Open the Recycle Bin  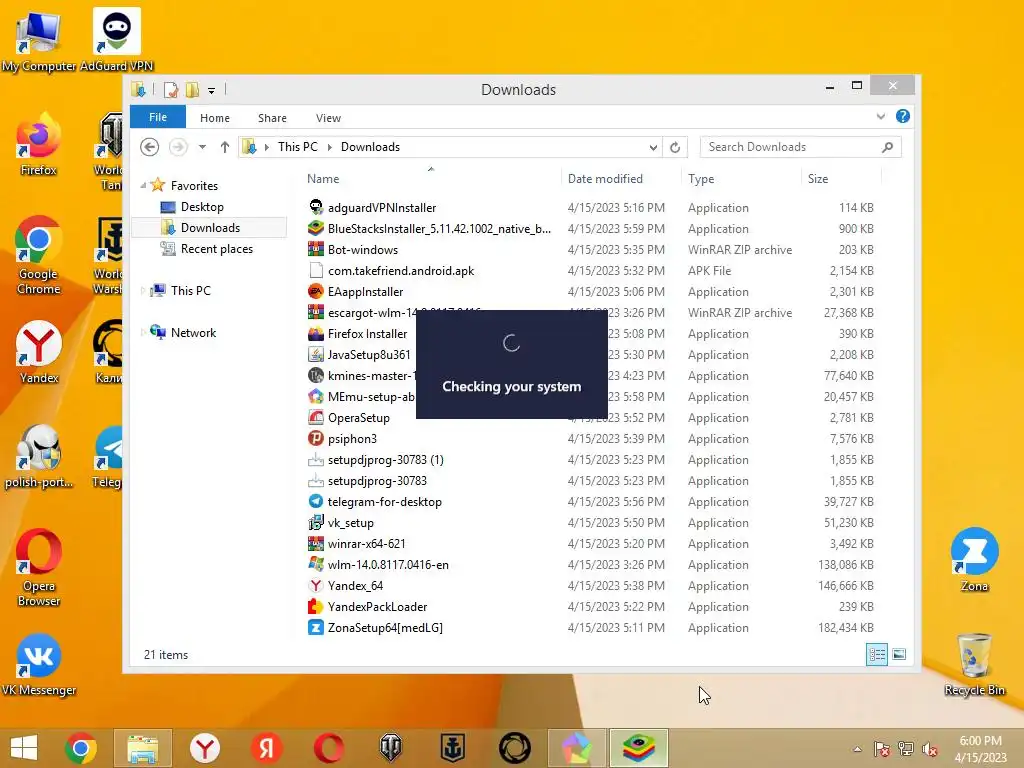pos(974,664)
